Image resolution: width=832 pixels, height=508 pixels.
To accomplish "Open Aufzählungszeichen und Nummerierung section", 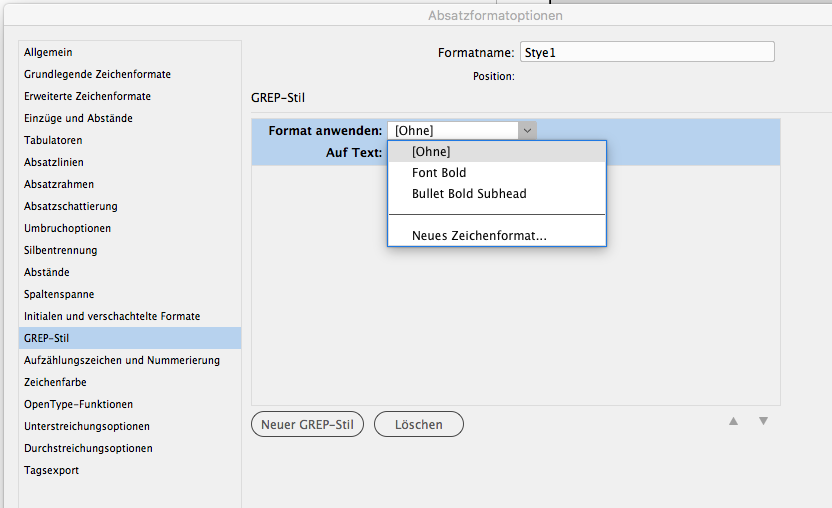I will coord(122,360).
